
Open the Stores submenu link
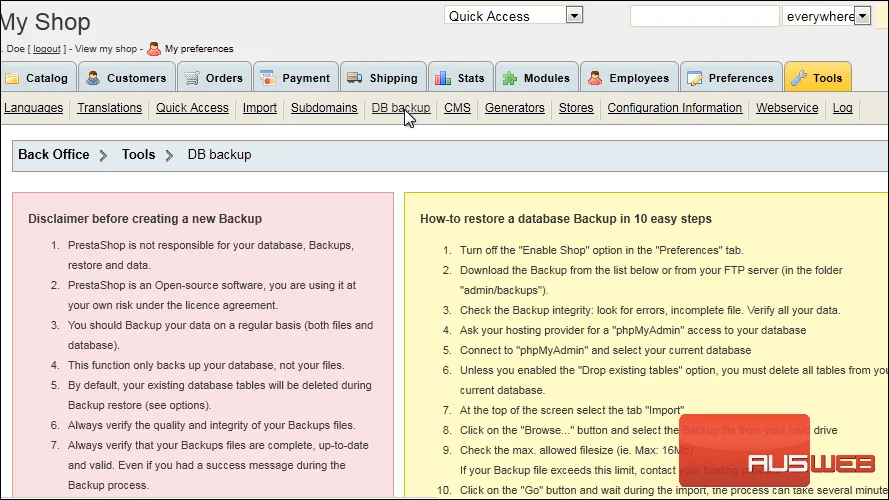576,108
